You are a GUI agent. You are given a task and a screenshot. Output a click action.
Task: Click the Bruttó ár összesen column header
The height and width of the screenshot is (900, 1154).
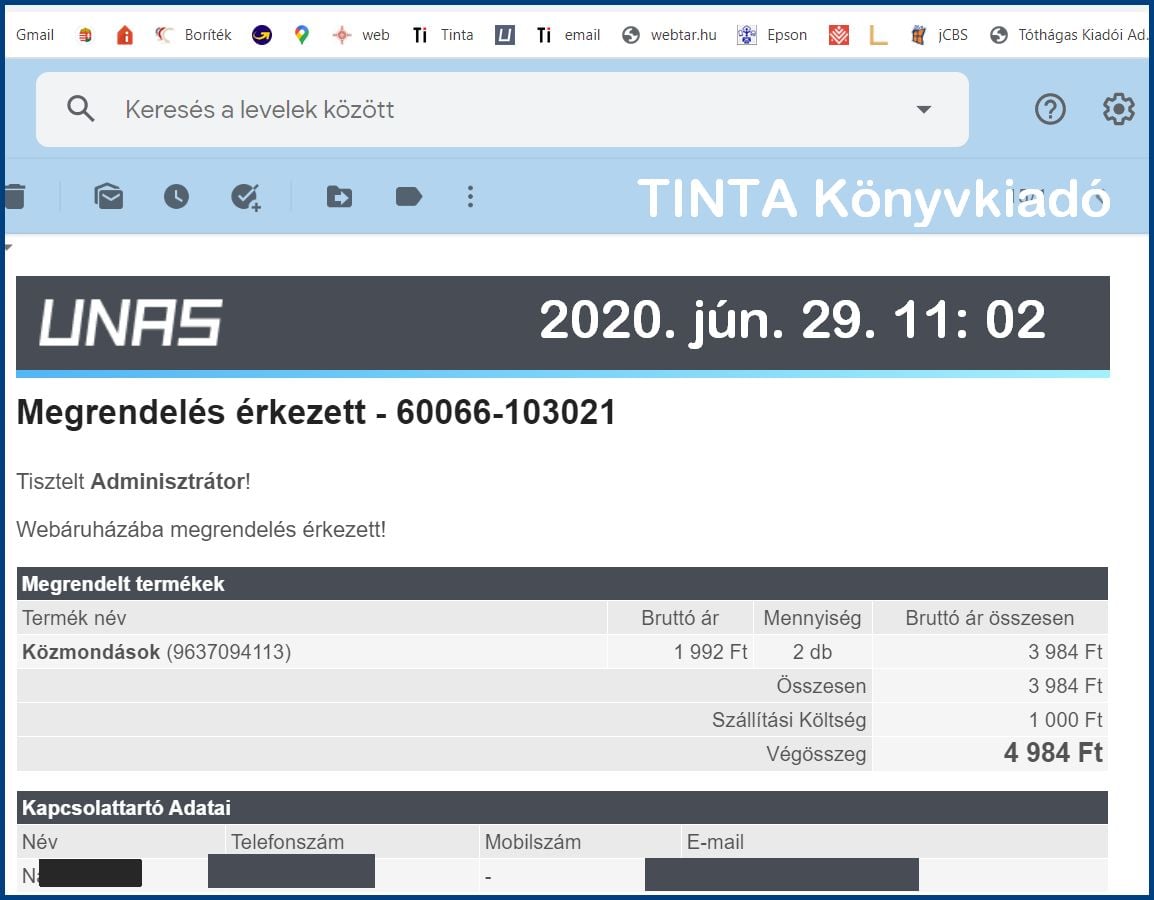coord(989,618)
